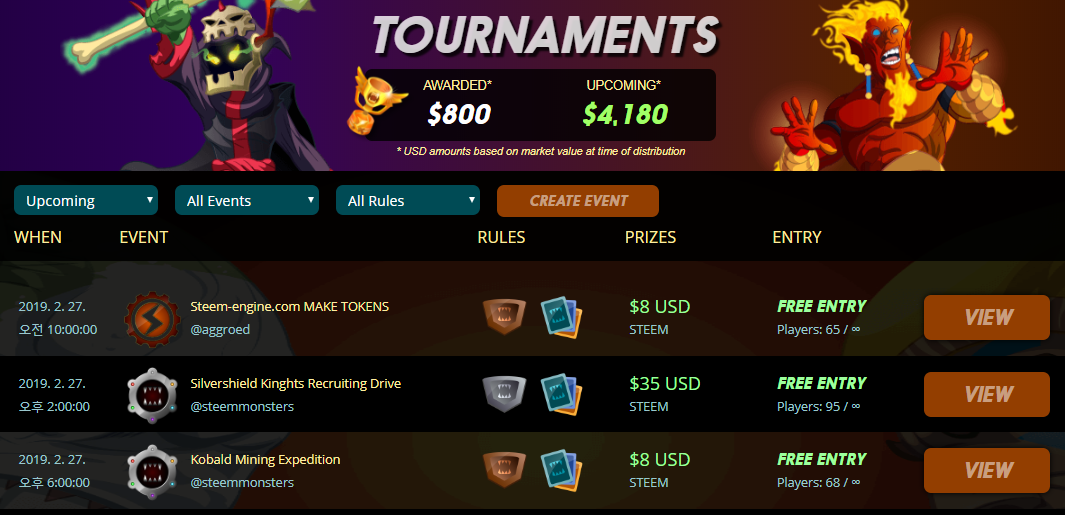Open the Upcoming status dropdown
Viewport: 1065px width, 515px height.
[x=86, y=200]
